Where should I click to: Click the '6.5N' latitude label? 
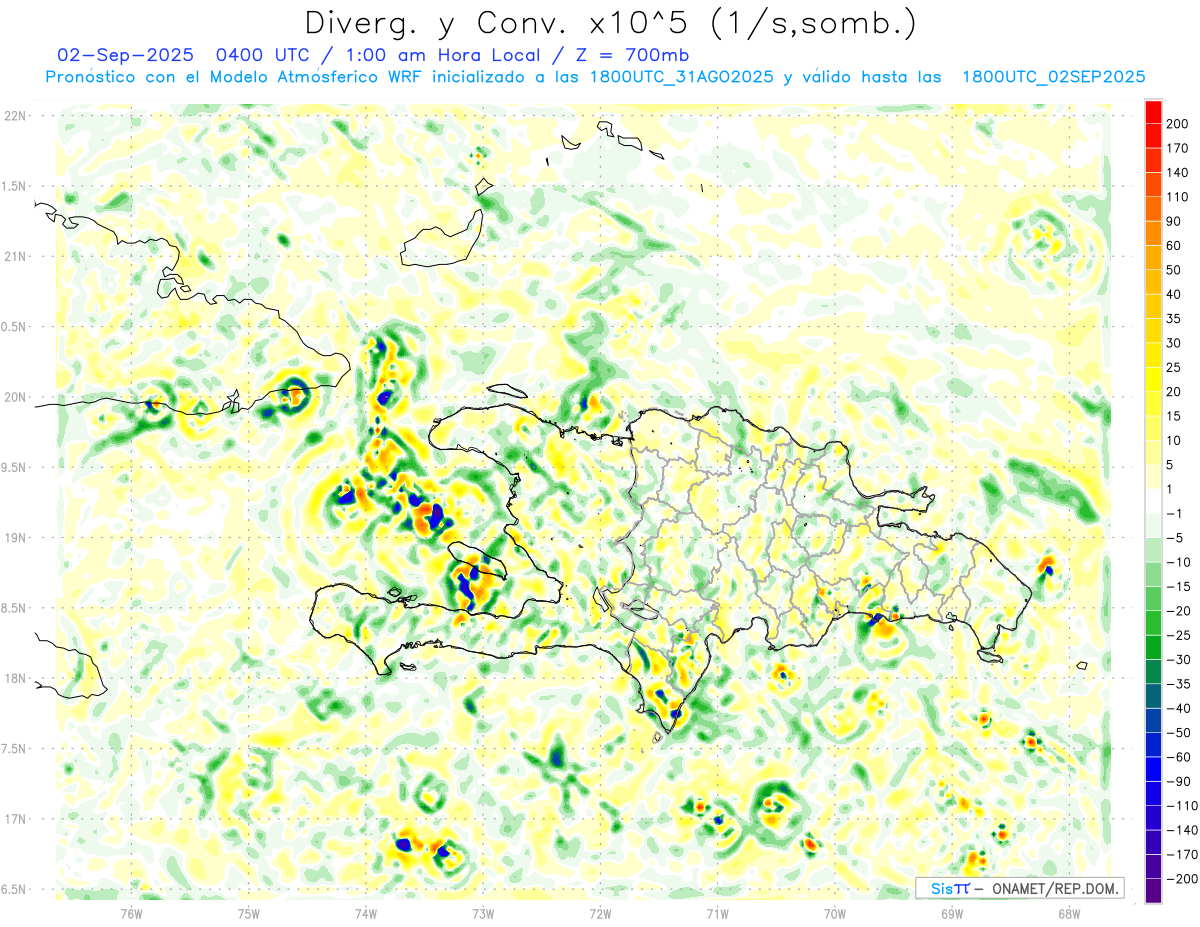(x=14, y=889)
